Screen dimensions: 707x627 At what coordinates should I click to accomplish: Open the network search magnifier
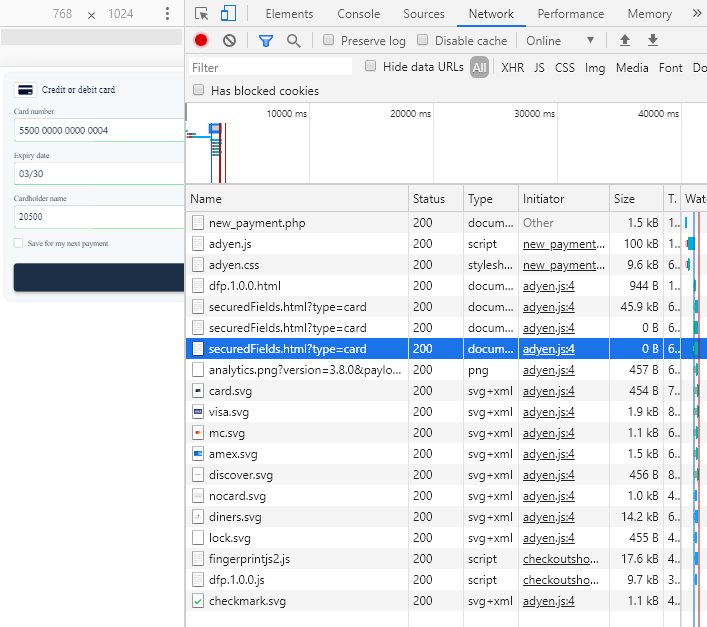pyautogui.click(x=293, y=41)
